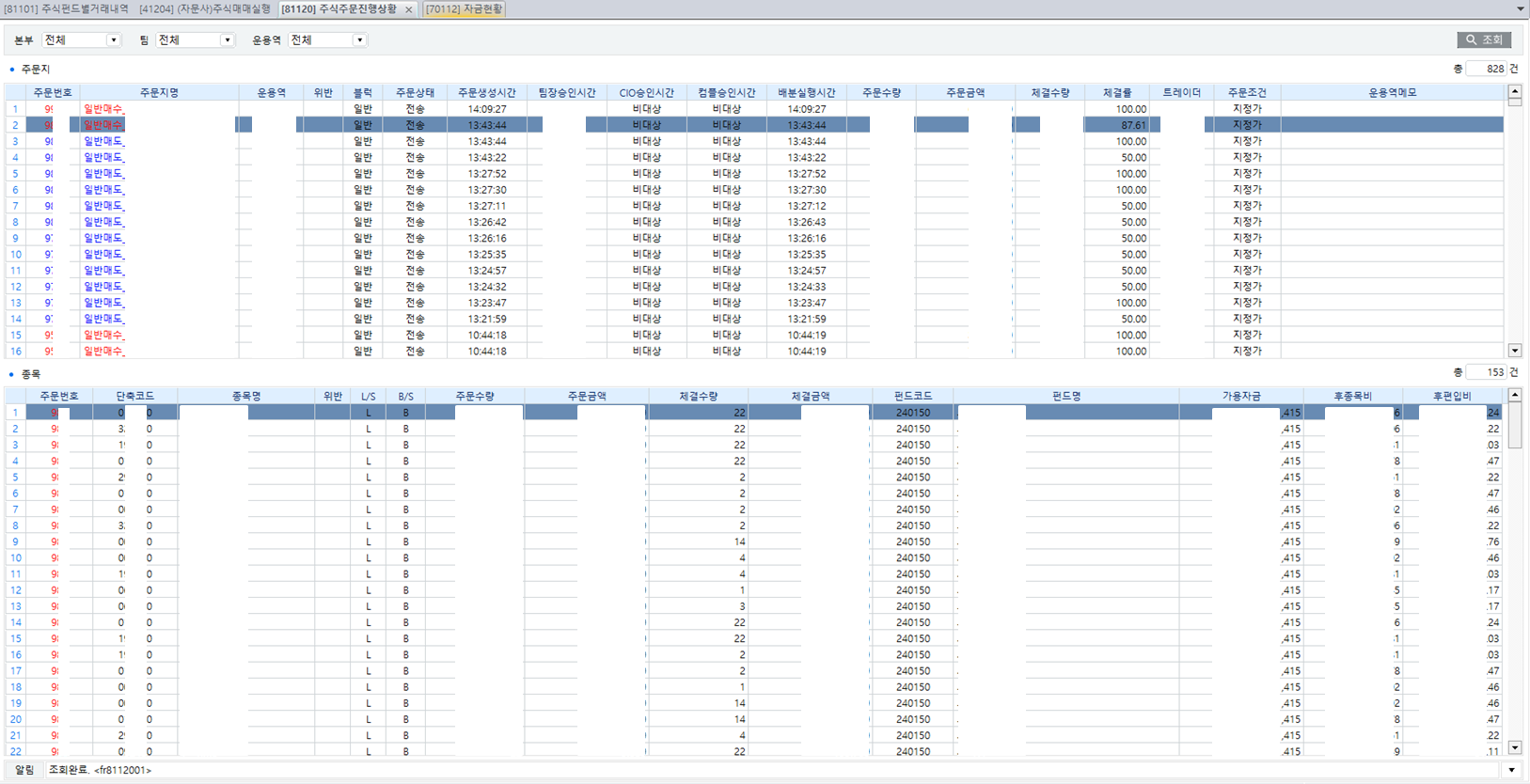Open the tab list arrow at top right
Screen dimensions: 1530x784
pyautogui.click(x=1520, y=9)
